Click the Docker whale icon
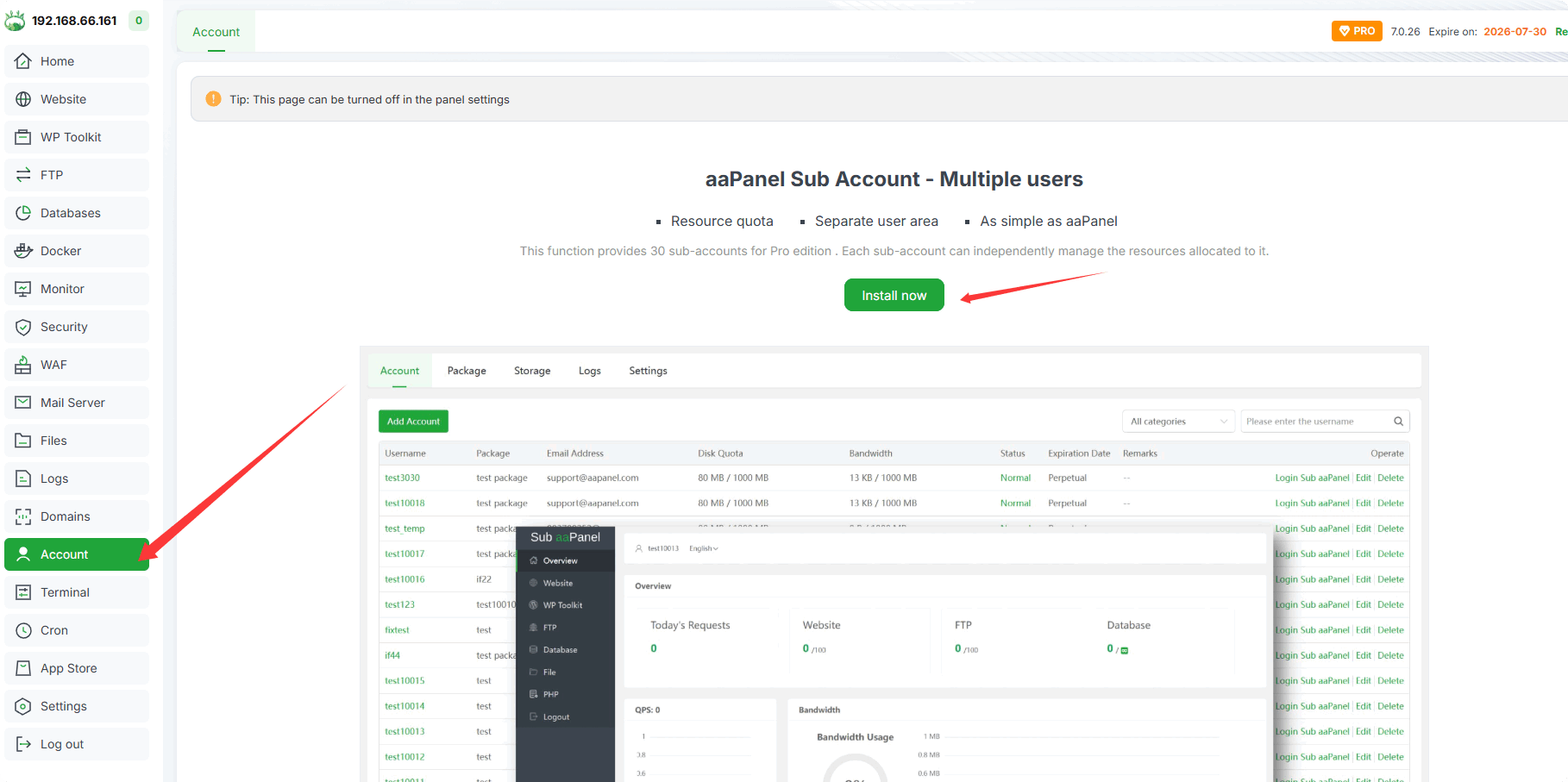The image size is (1568, 782). (x=23, y=251)
